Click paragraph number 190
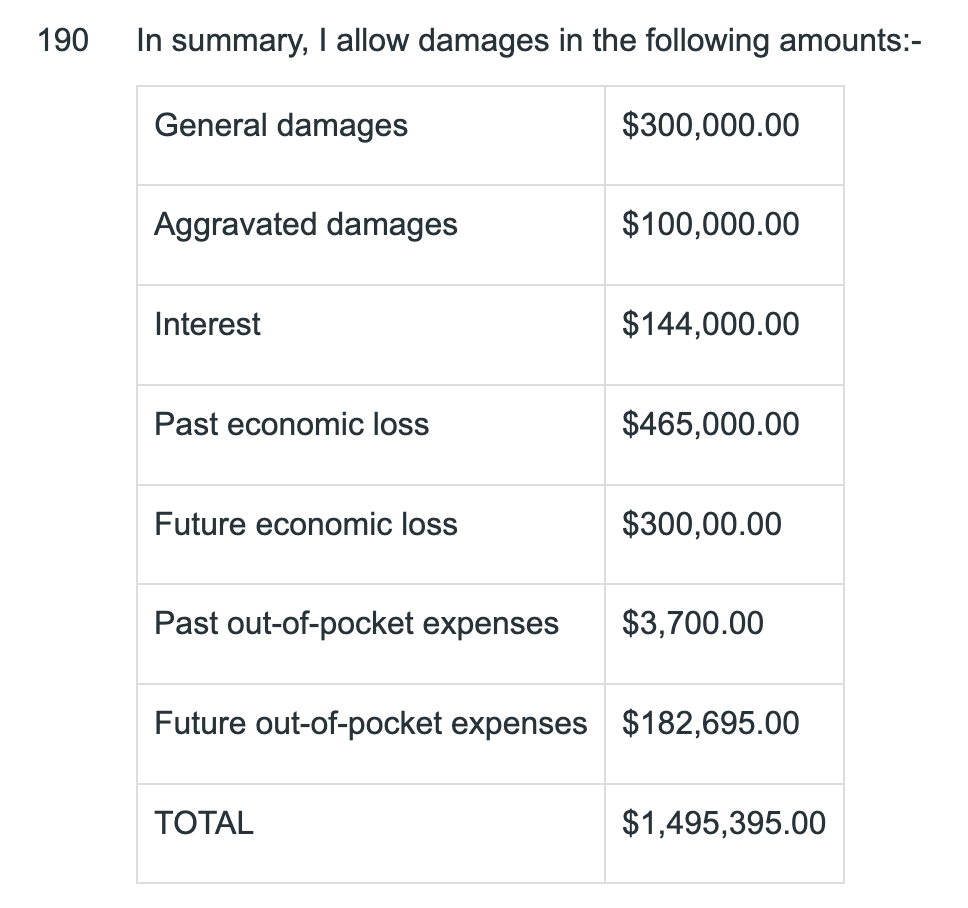The image size is (968, 908). [x=62, y=41]
